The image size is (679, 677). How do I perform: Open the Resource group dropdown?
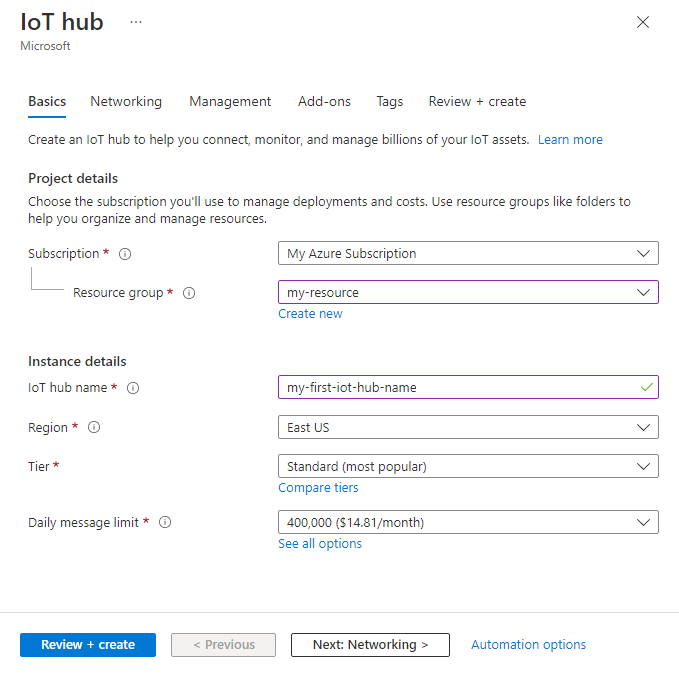click(467, 293)
